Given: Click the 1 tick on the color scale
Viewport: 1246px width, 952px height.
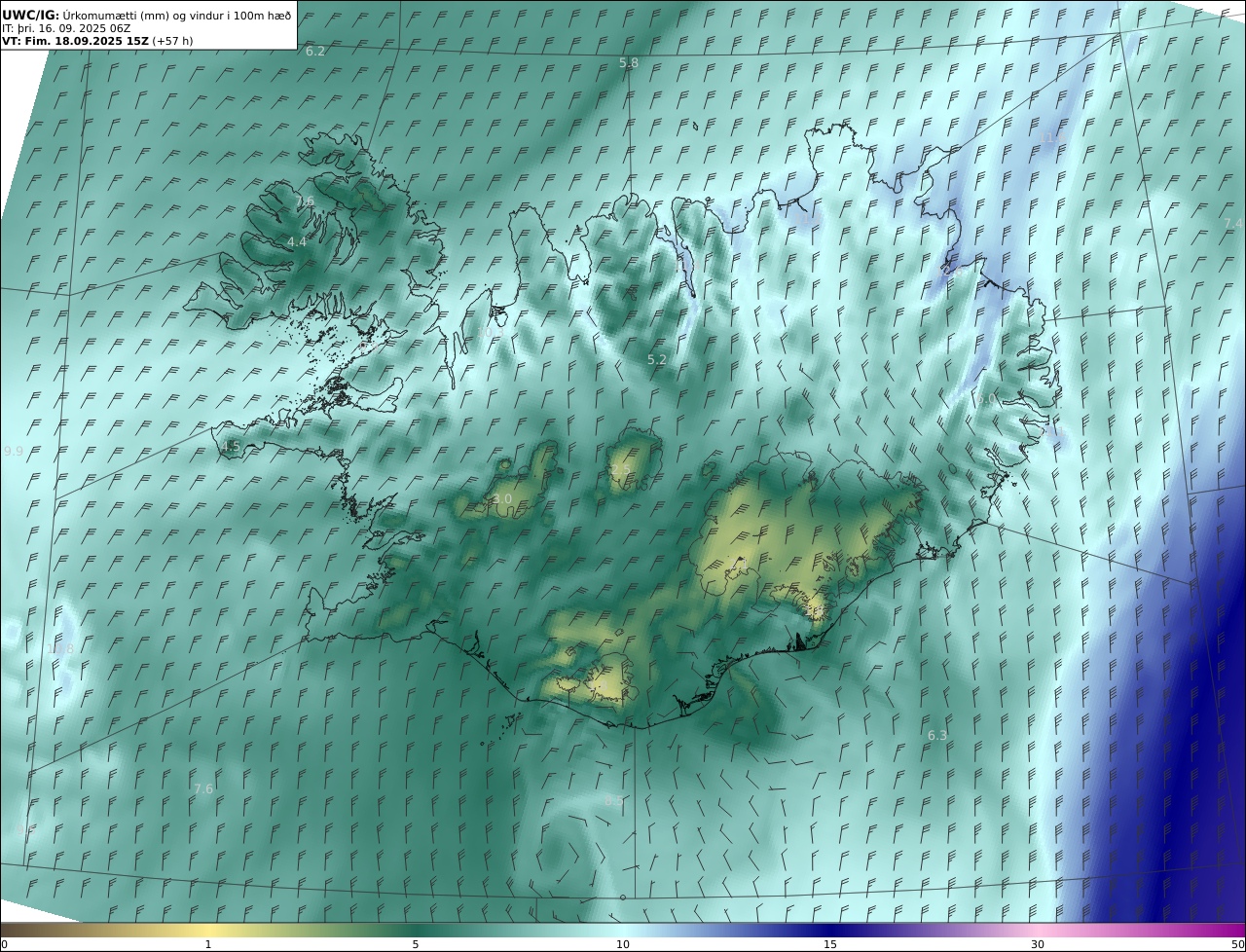Looking at the screenshot, I should pos(208,944).
